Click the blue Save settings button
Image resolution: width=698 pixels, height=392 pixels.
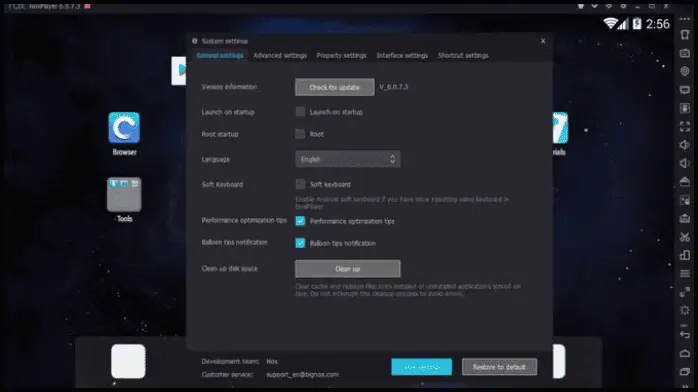coord(422,367)
